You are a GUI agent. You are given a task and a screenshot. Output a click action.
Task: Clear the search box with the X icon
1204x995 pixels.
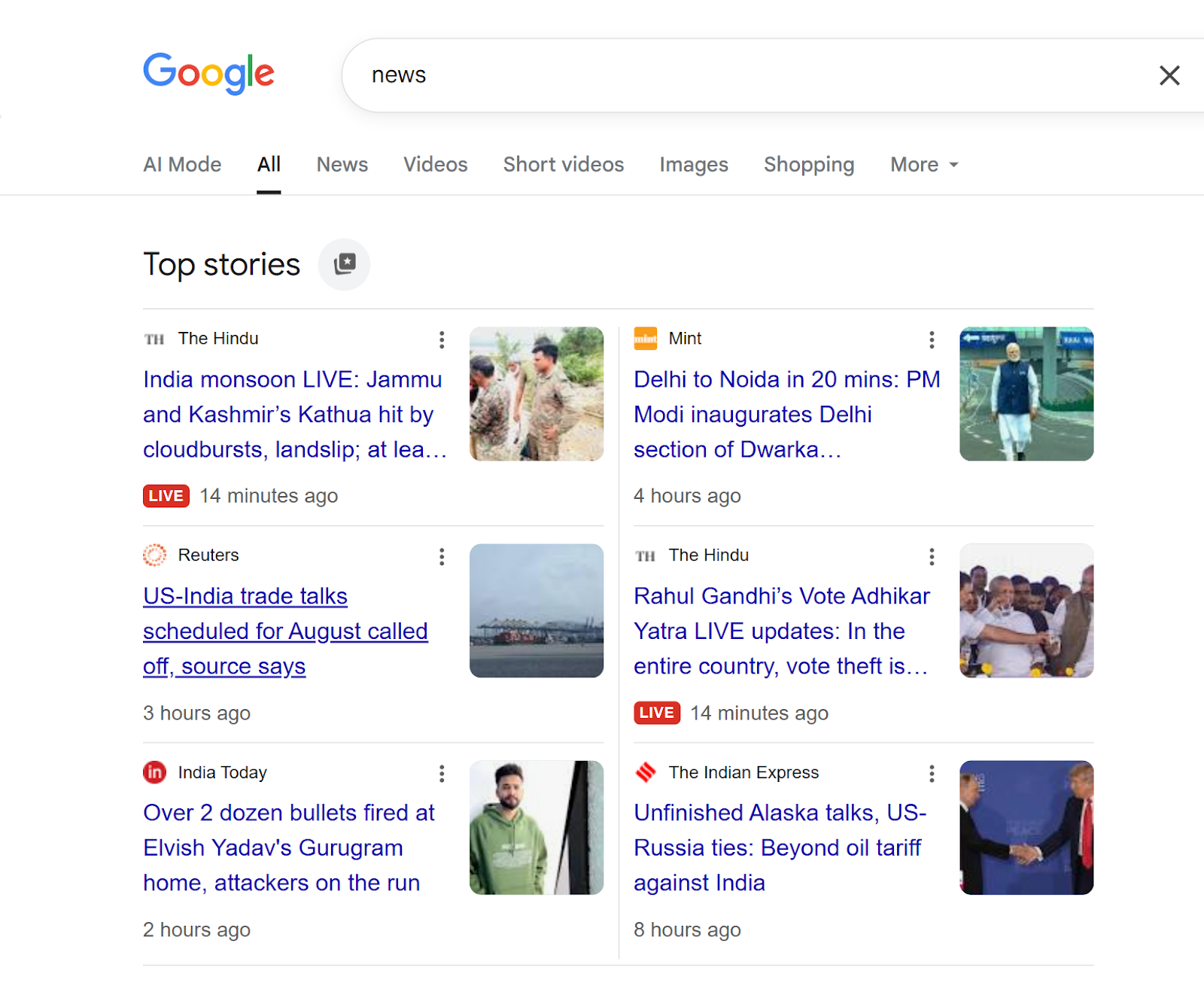1169,75
